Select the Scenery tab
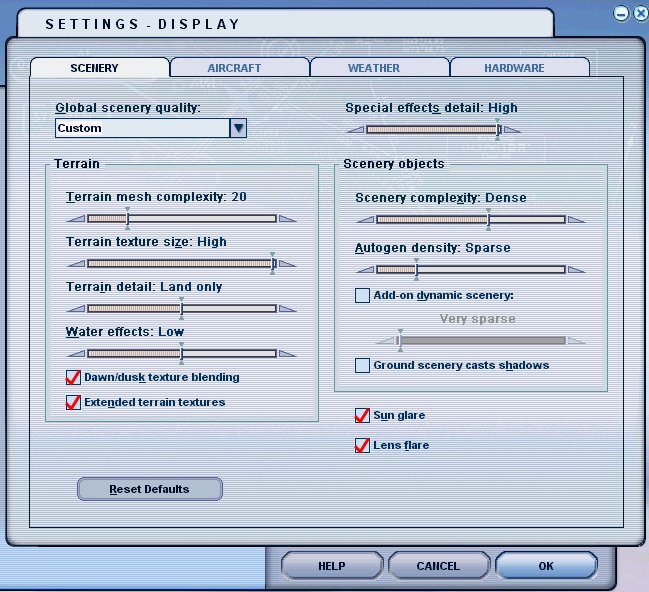 100,67
